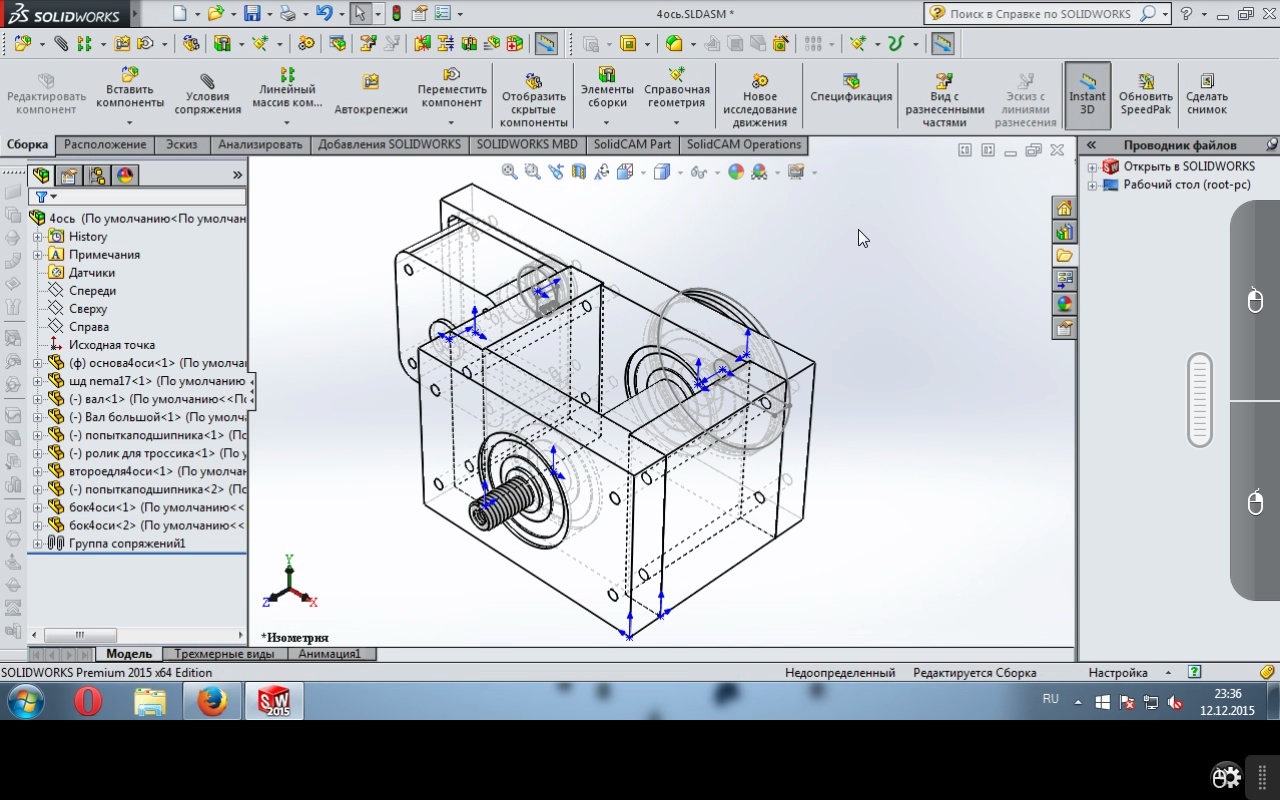The image size is (1280, 800).
Task: Click Section View icon in view toolbar
Action: (x=579, y=172)
